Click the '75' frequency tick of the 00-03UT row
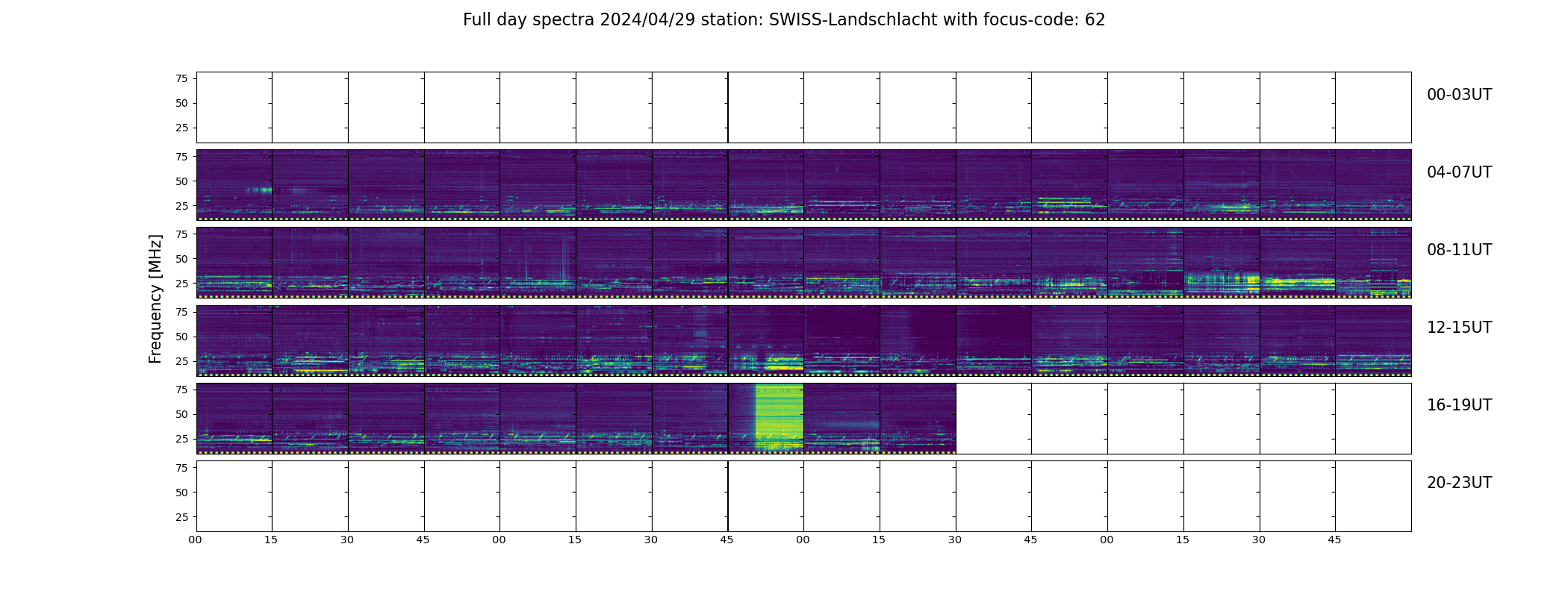Screen dimensions: 1568x597 (181, 78)
